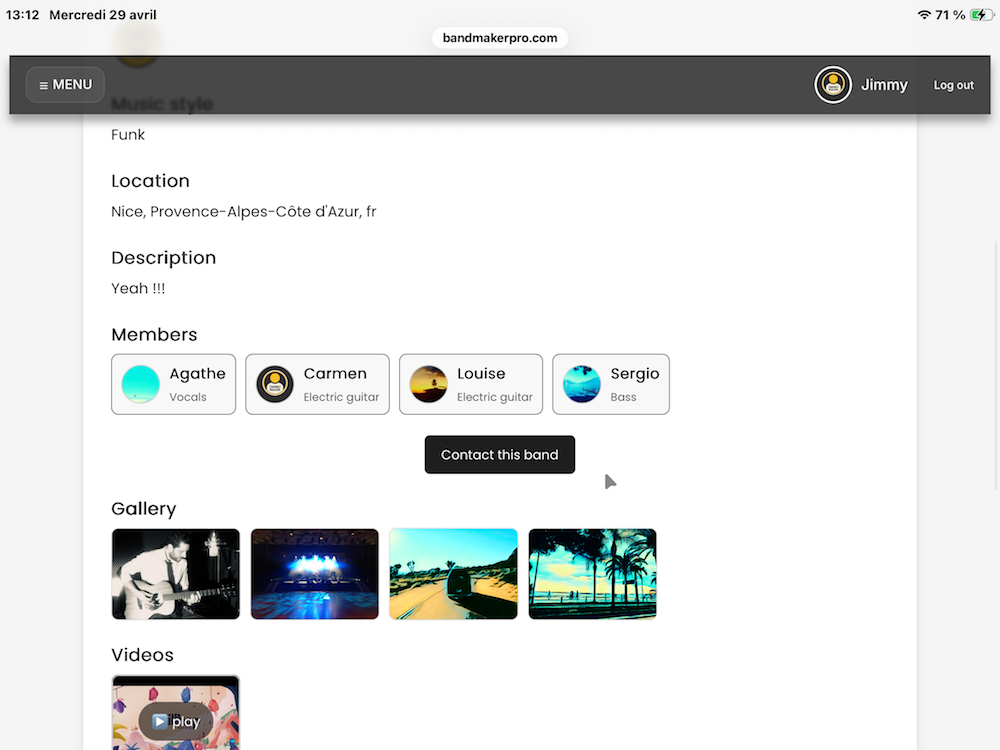Click the Description heading
Image resolution: width=1000 pixels, height=750 pixels.
pos(164,258)
